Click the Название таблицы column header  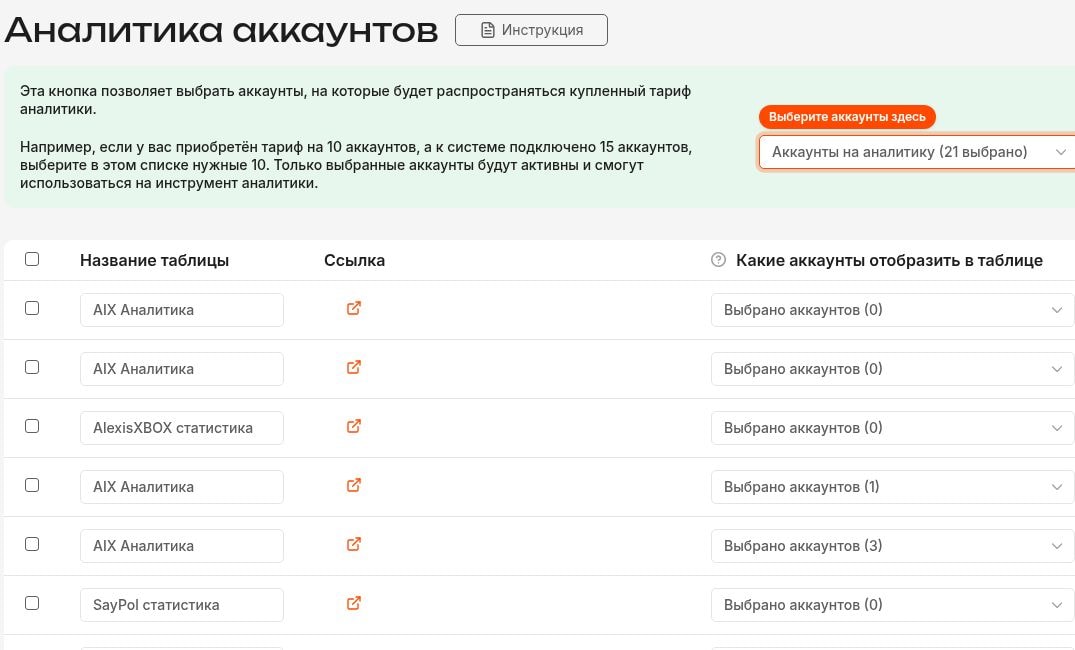(x=154, y=261)
